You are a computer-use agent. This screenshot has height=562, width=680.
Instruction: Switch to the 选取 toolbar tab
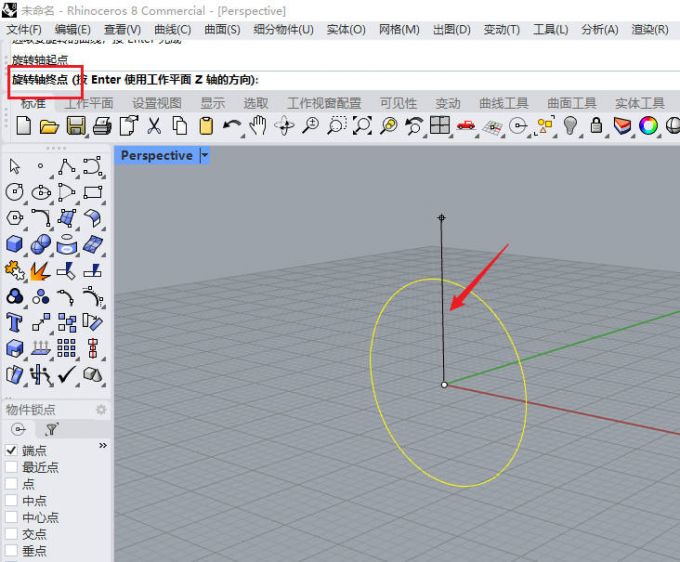(x=256, y=103)
